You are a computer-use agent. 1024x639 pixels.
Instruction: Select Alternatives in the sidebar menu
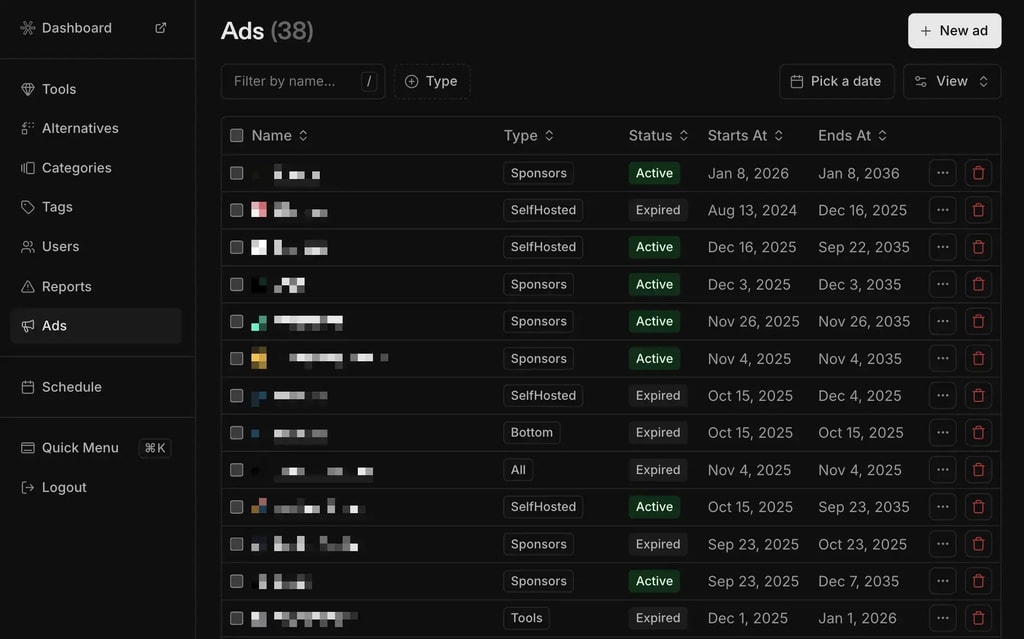(x=29, y=128)
